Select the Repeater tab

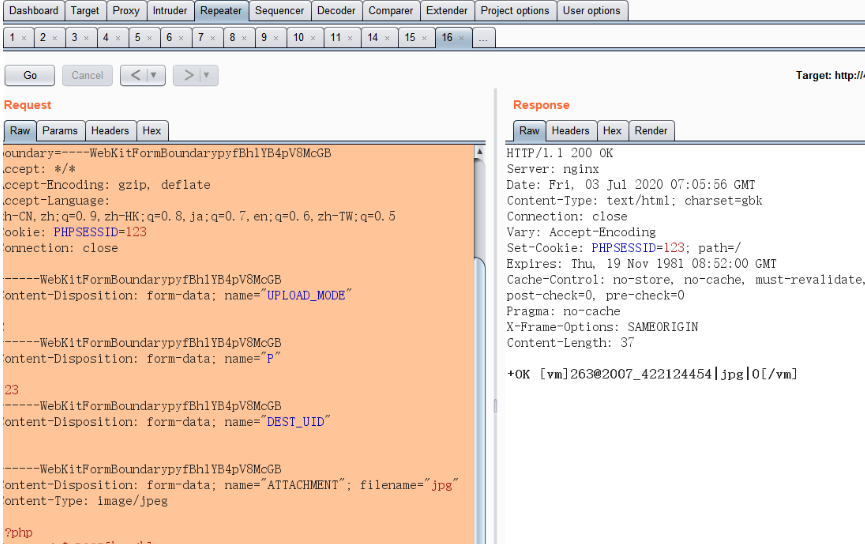[x=221, y=10]
